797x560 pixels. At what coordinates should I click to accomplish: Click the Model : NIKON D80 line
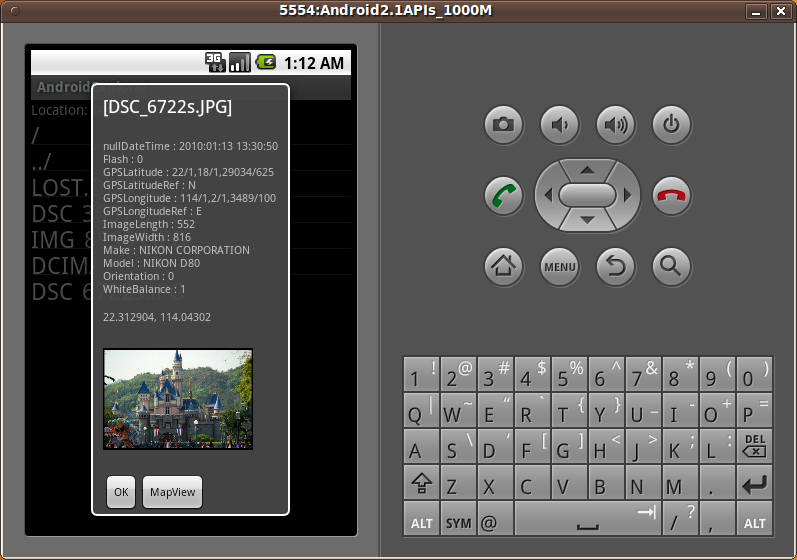tap(151, 263)
